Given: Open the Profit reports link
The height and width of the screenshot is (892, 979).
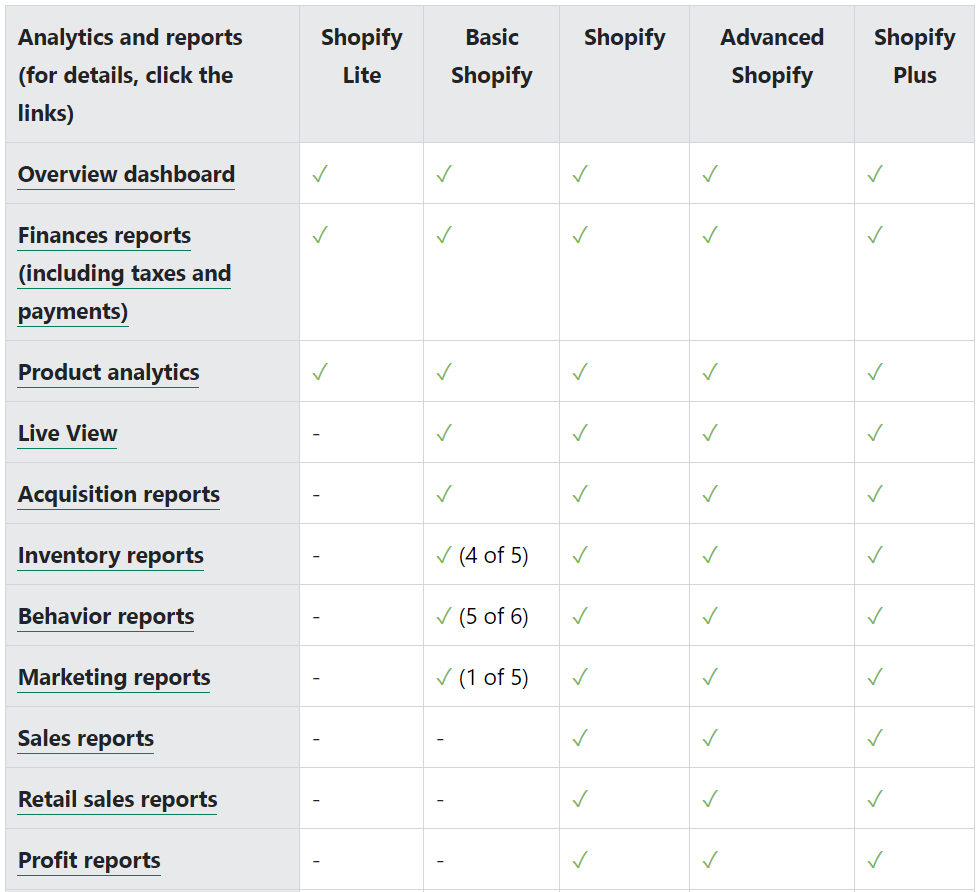Looking at the screenshot, I should [89, 861].
